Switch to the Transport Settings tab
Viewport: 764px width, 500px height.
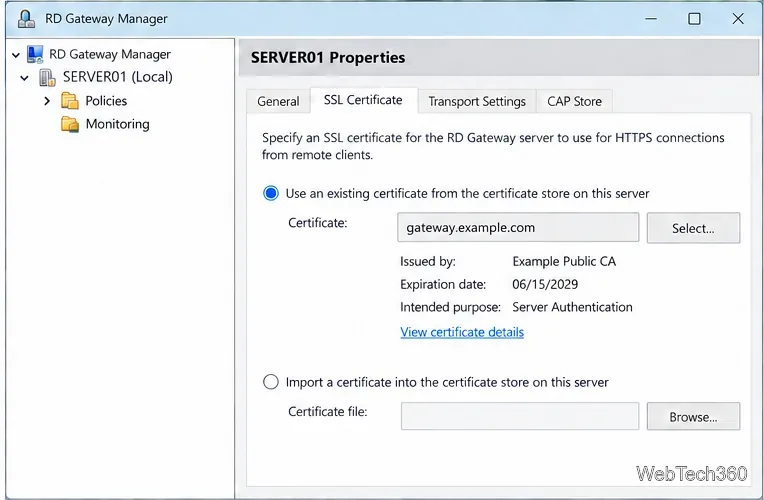point(477,101)
